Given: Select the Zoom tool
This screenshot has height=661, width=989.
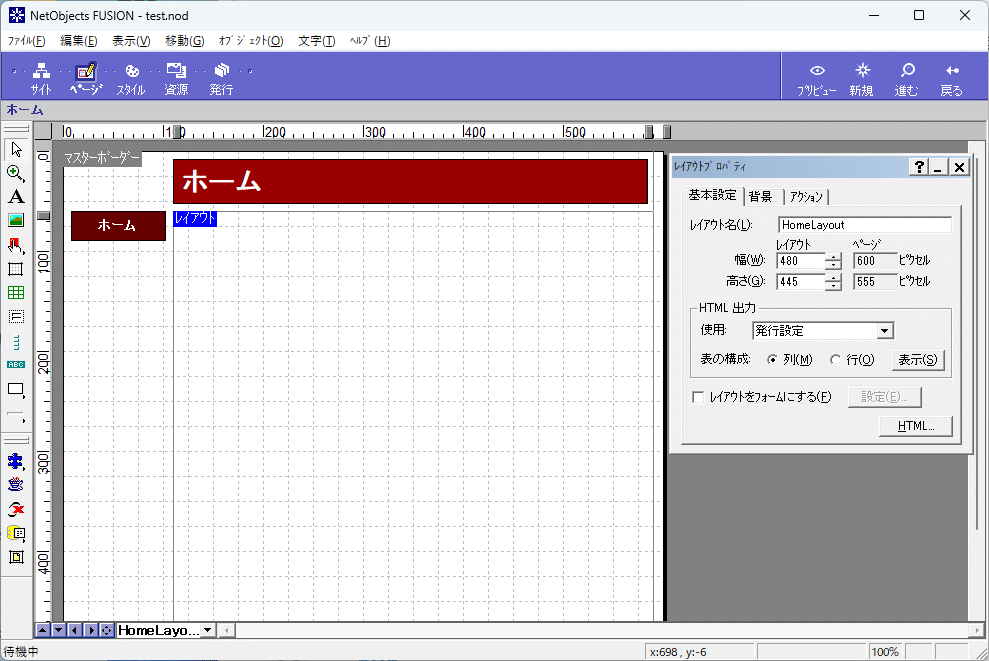Looking at the screenshot, I should [14, 172].
